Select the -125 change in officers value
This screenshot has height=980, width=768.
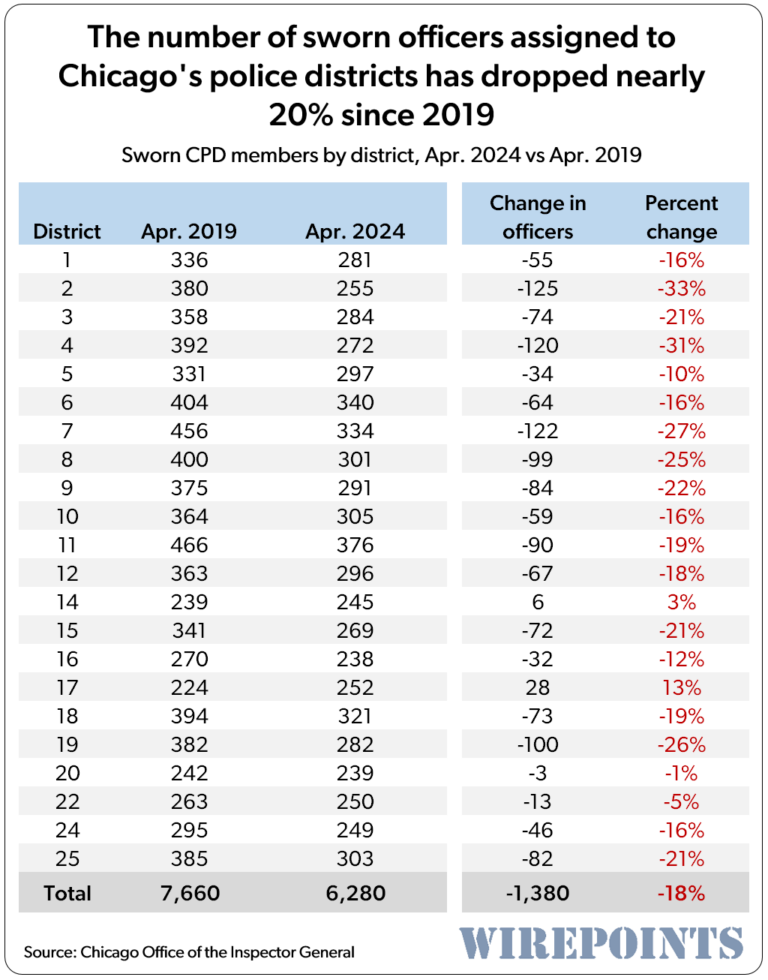(538, 289)
